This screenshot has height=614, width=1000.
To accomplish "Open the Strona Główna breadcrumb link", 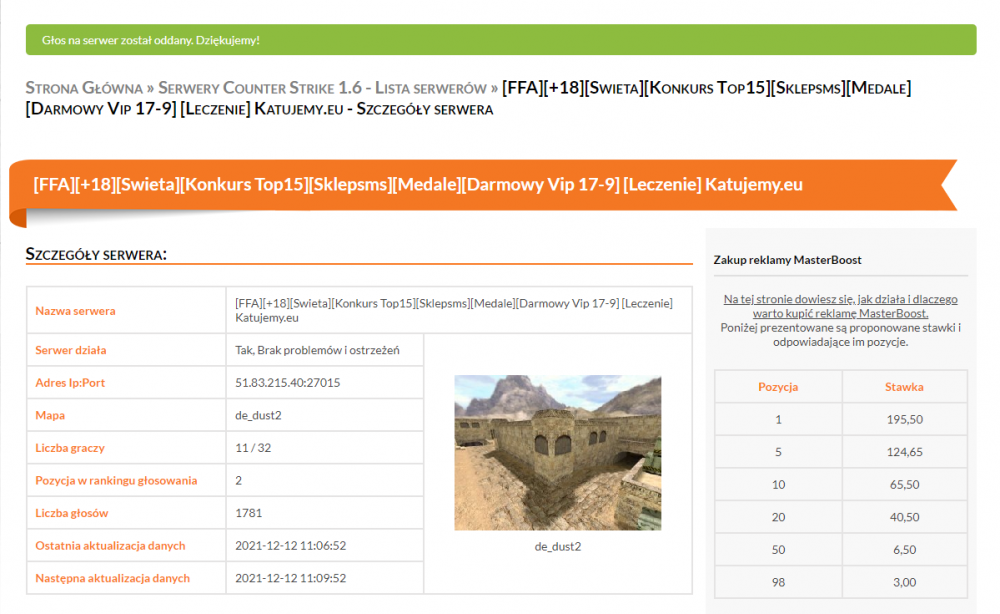I will point(84,87).
